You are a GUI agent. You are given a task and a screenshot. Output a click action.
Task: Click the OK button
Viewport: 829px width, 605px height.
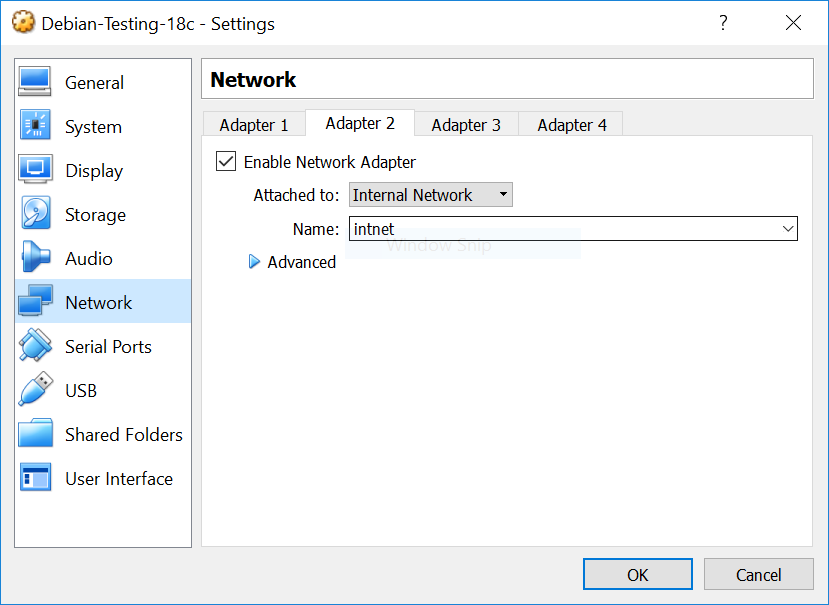(638, 574)
